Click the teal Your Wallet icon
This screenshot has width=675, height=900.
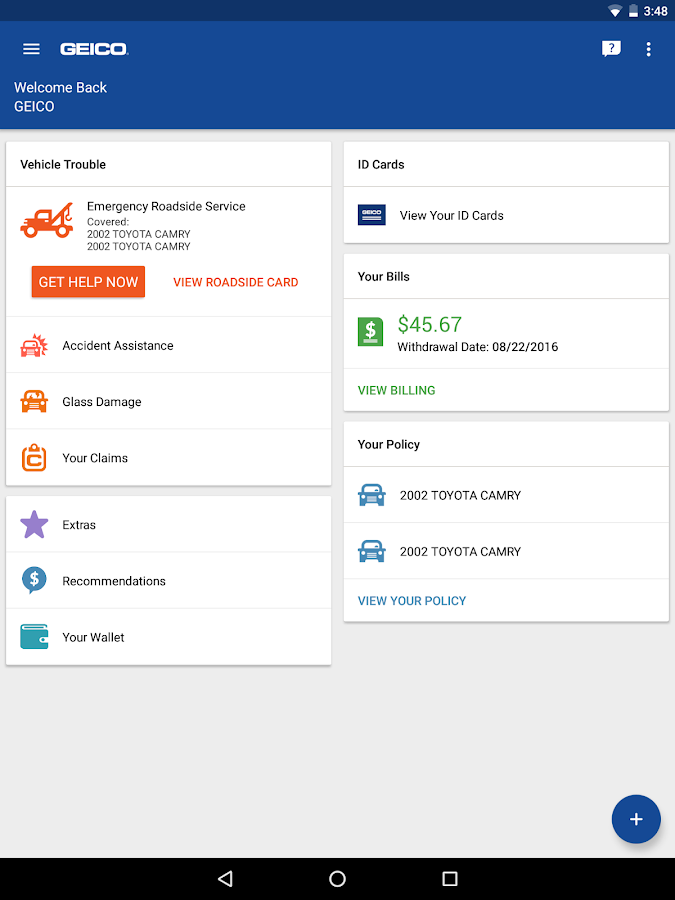(x=34, y=637)
